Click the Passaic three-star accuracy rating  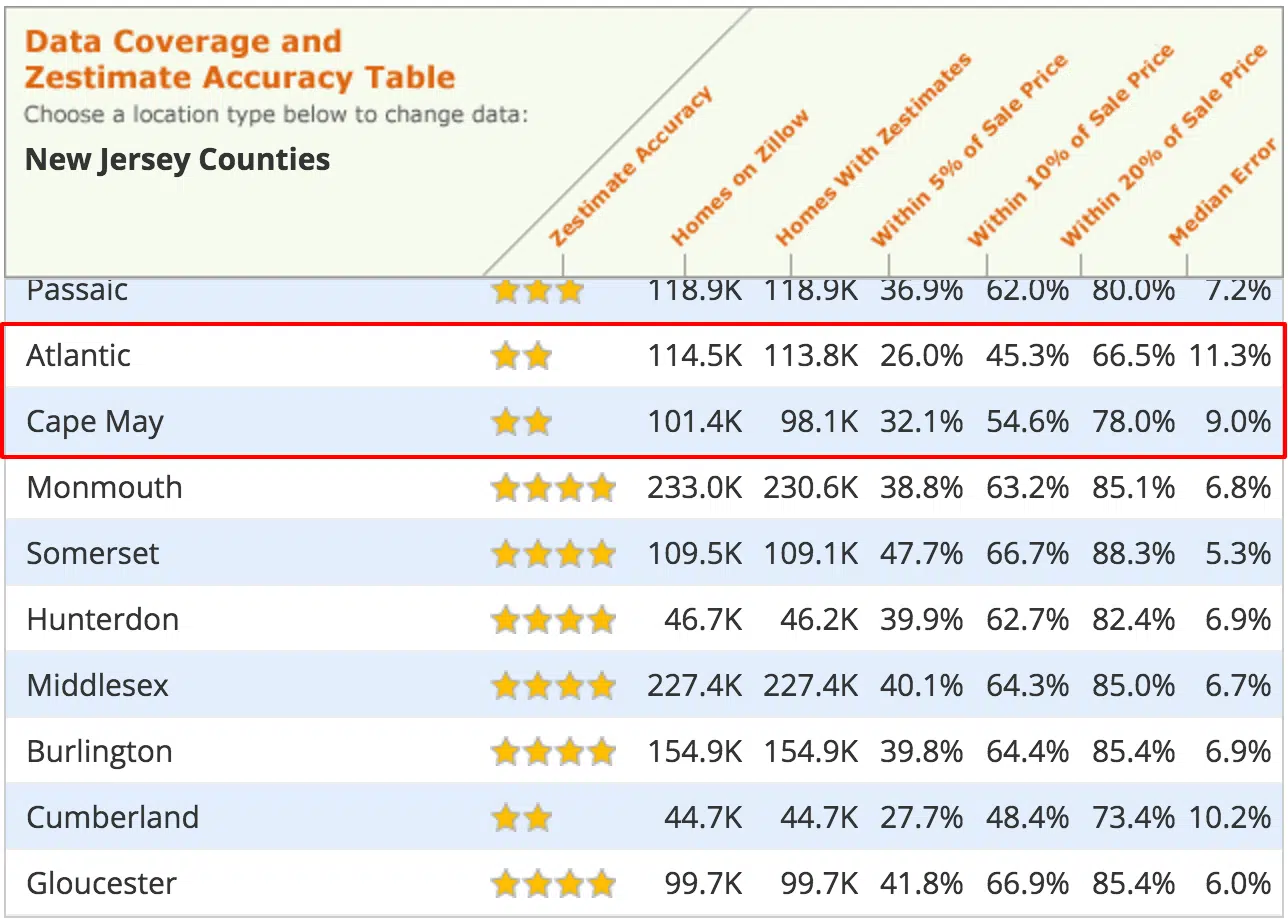click(538, 291)
